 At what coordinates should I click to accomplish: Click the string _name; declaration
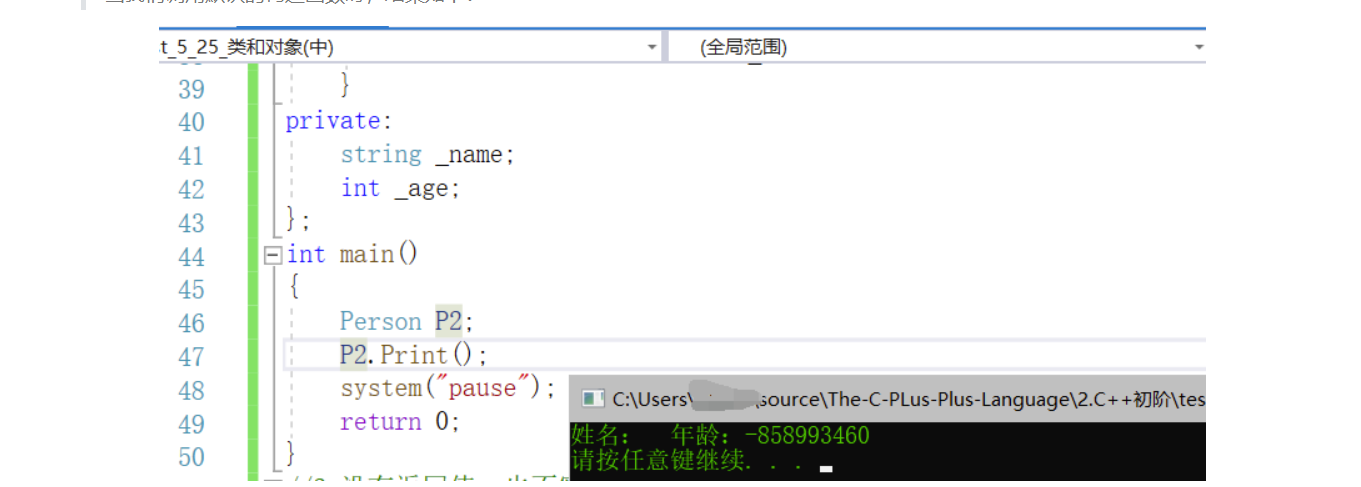tap(427, 155)
